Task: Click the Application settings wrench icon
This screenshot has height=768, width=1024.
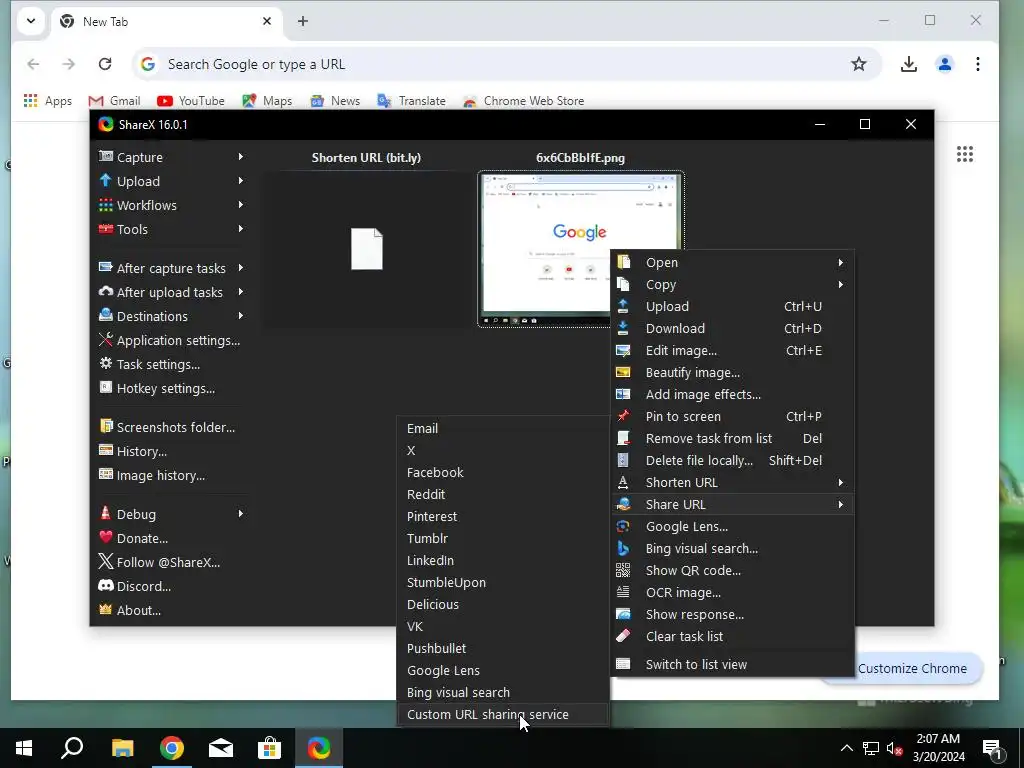Action: [x=105, y=340]
